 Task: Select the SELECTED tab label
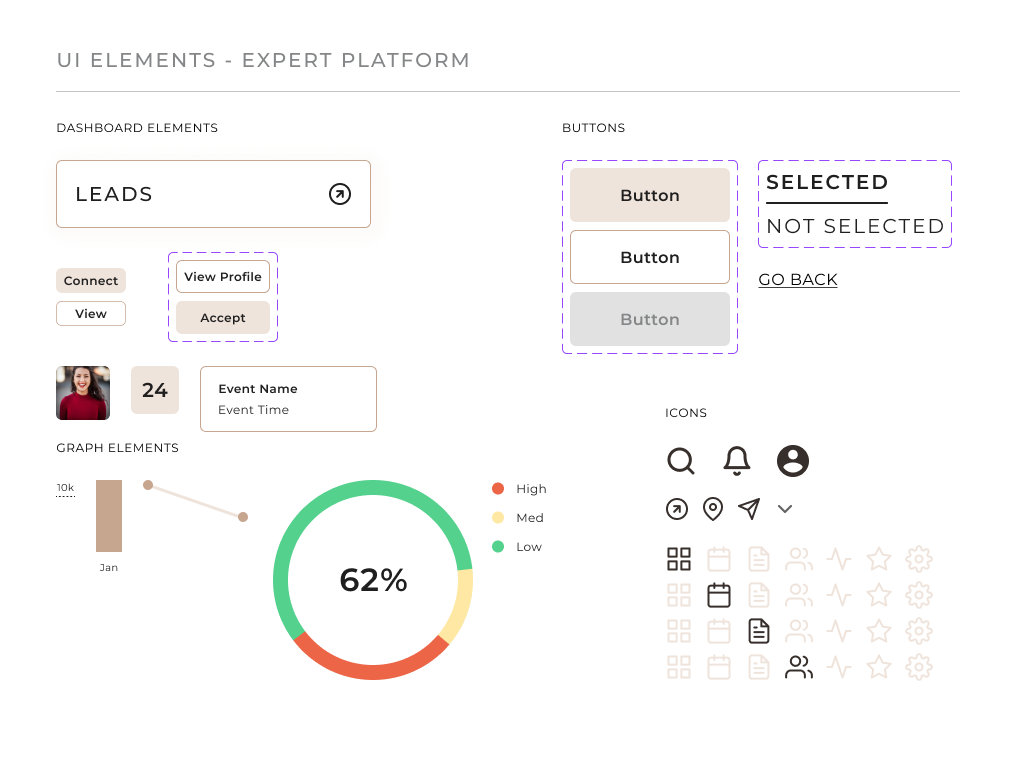[x=827, y=182]
